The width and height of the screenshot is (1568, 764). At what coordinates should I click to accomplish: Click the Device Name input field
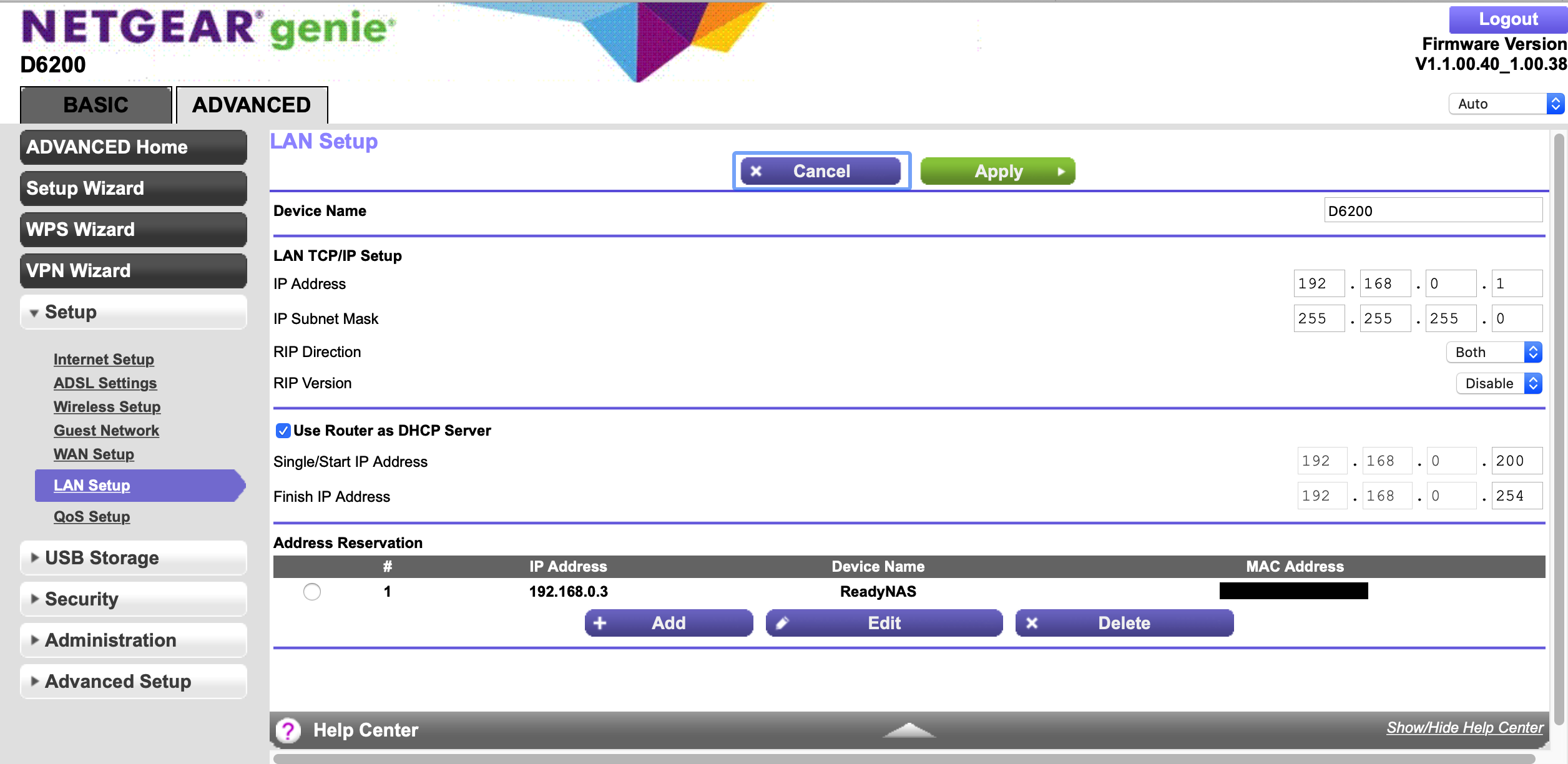pyautogui.click(x=1433, y=210)
